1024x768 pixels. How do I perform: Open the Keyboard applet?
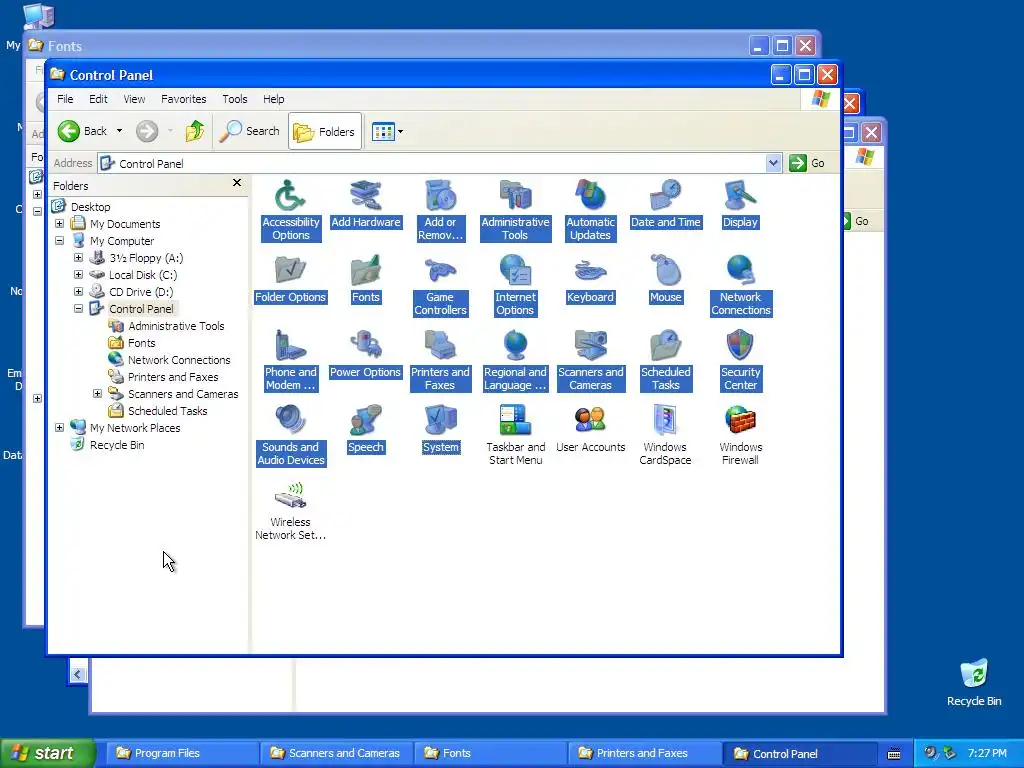click(x=590, y=279)
